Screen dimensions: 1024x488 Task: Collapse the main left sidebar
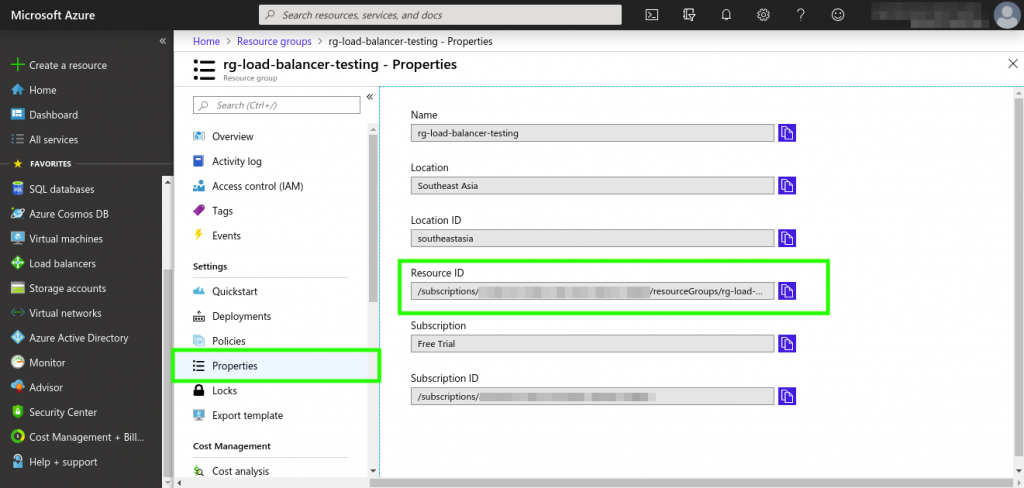click(163, 41)
